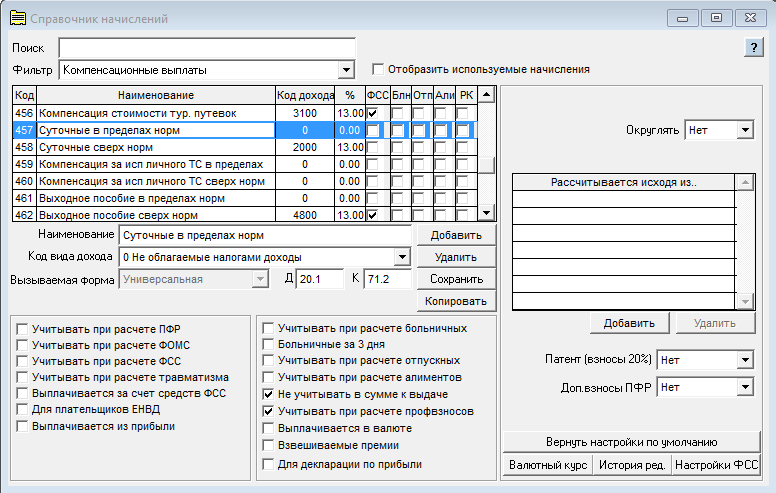Click the Справочник начислений window icon

(18, 18)
